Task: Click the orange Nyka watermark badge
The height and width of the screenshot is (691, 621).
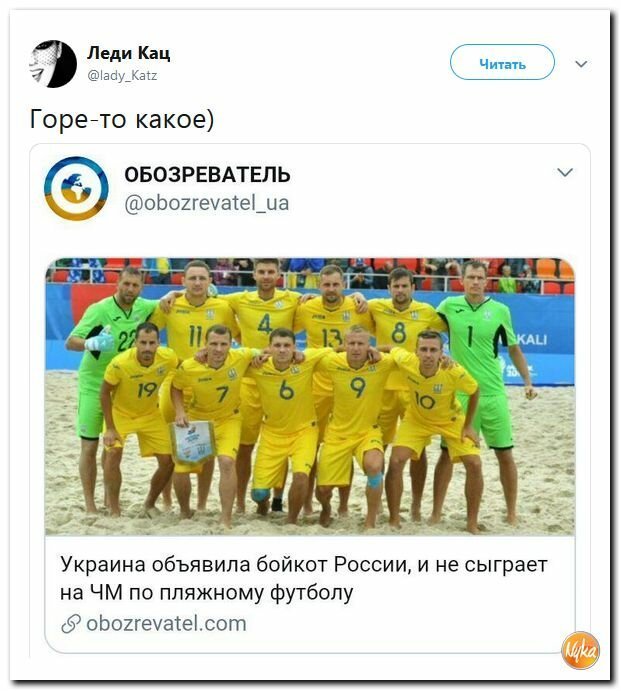Action: 580,650
